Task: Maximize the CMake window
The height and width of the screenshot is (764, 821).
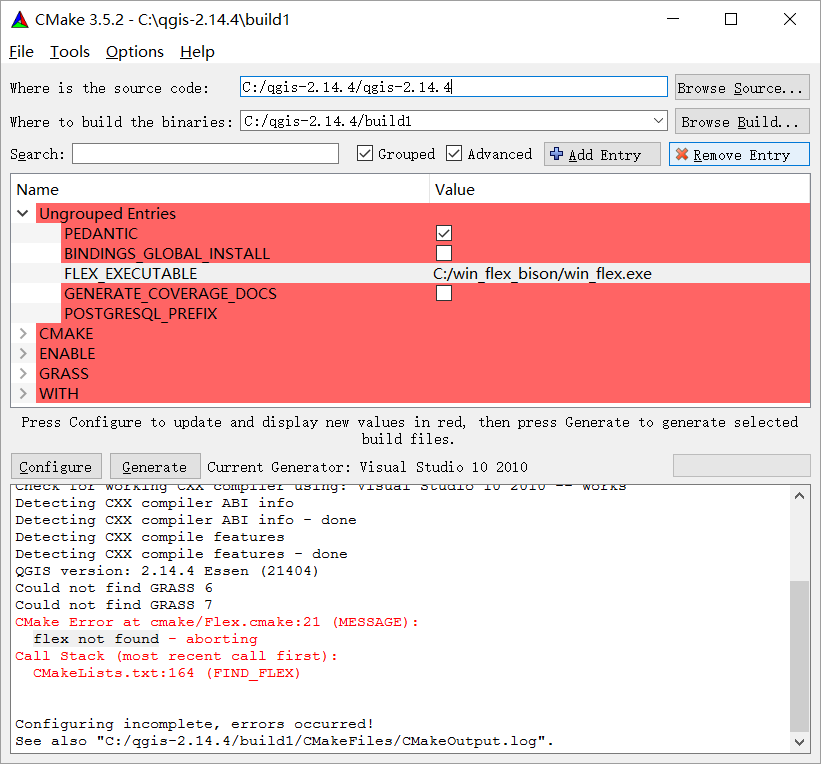Action: click(731, 19)
